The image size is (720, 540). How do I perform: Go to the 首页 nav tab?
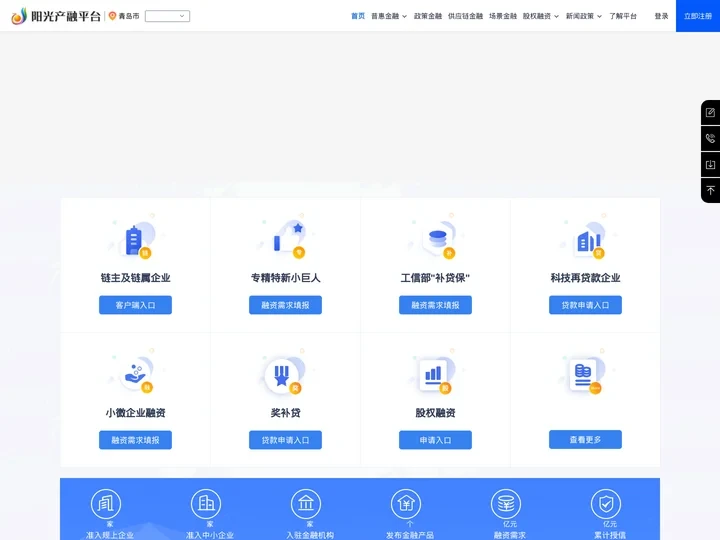click(358, 16)
